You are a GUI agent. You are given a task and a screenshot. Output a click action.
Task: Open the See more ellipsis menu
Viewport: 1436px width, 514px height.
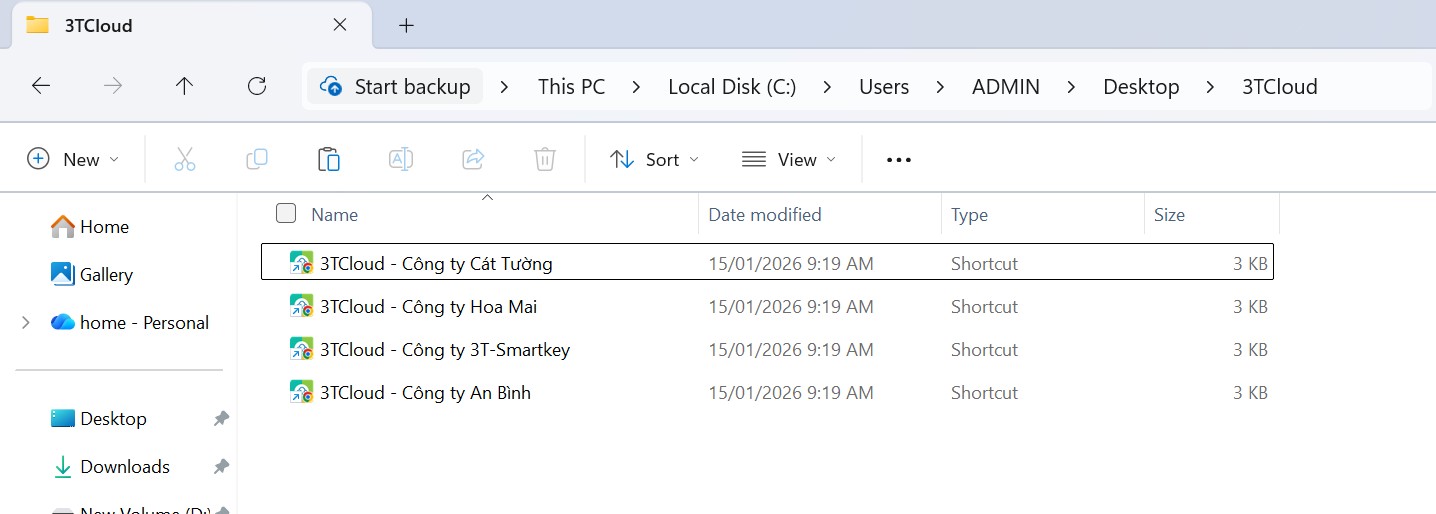pos(899,159)
